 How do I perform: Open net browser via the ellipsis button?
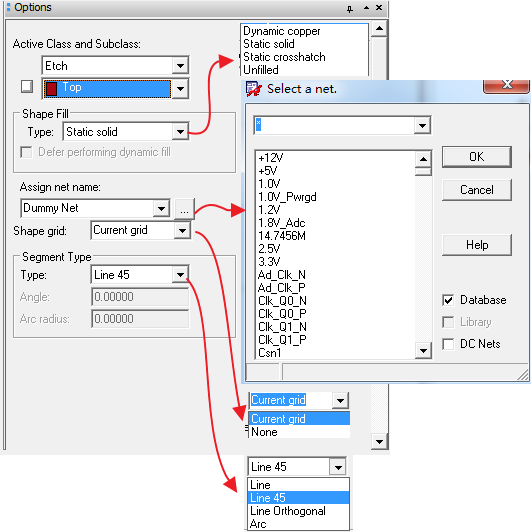pos(184,208)
